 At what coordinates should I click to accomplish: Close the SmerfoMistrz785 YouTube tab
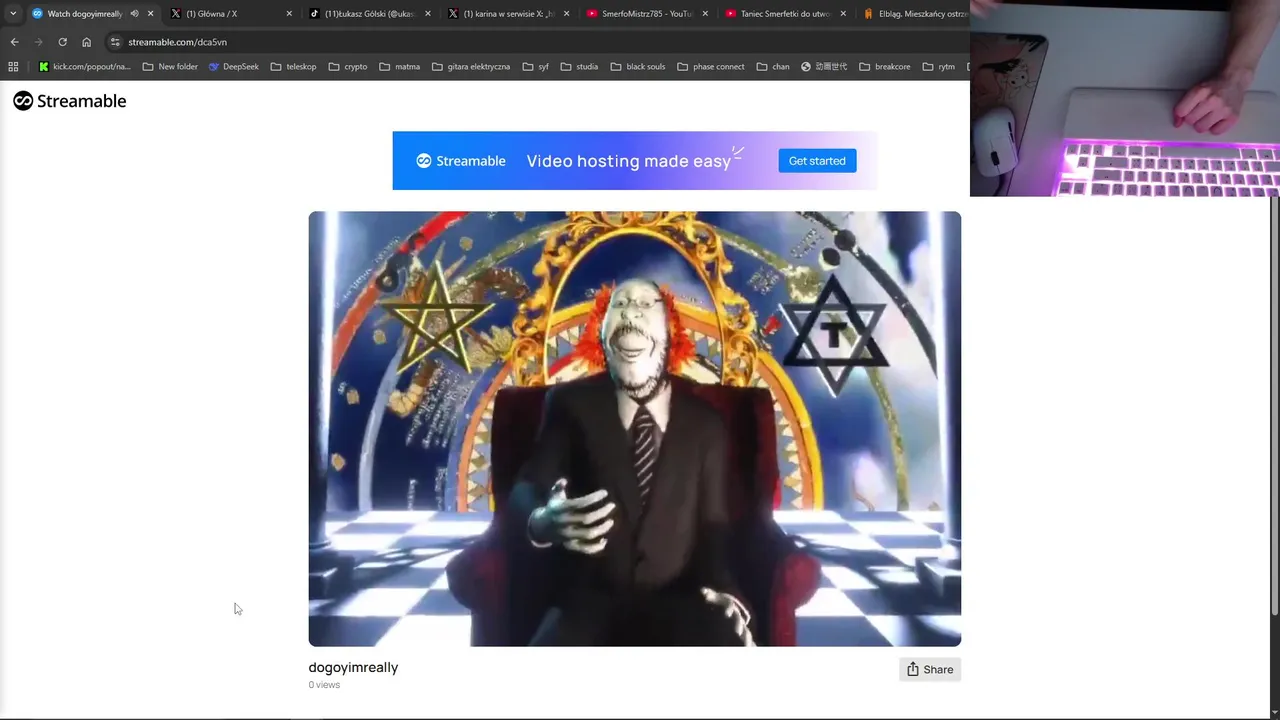click(x=705, y=14)
